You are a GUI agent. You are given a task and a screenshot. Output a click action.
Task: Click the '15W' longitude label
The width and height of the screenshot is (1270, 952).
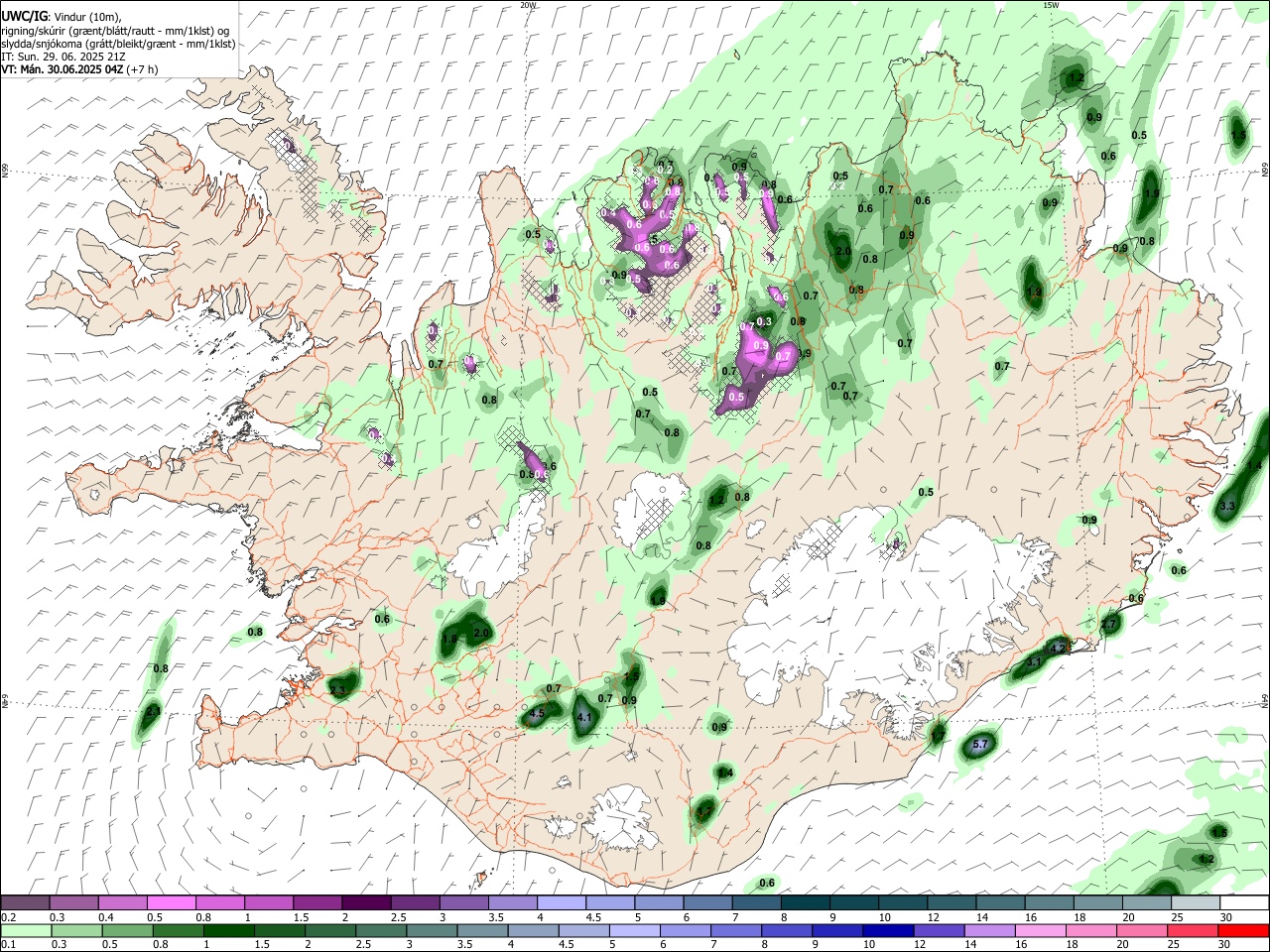click(1051, 5)
